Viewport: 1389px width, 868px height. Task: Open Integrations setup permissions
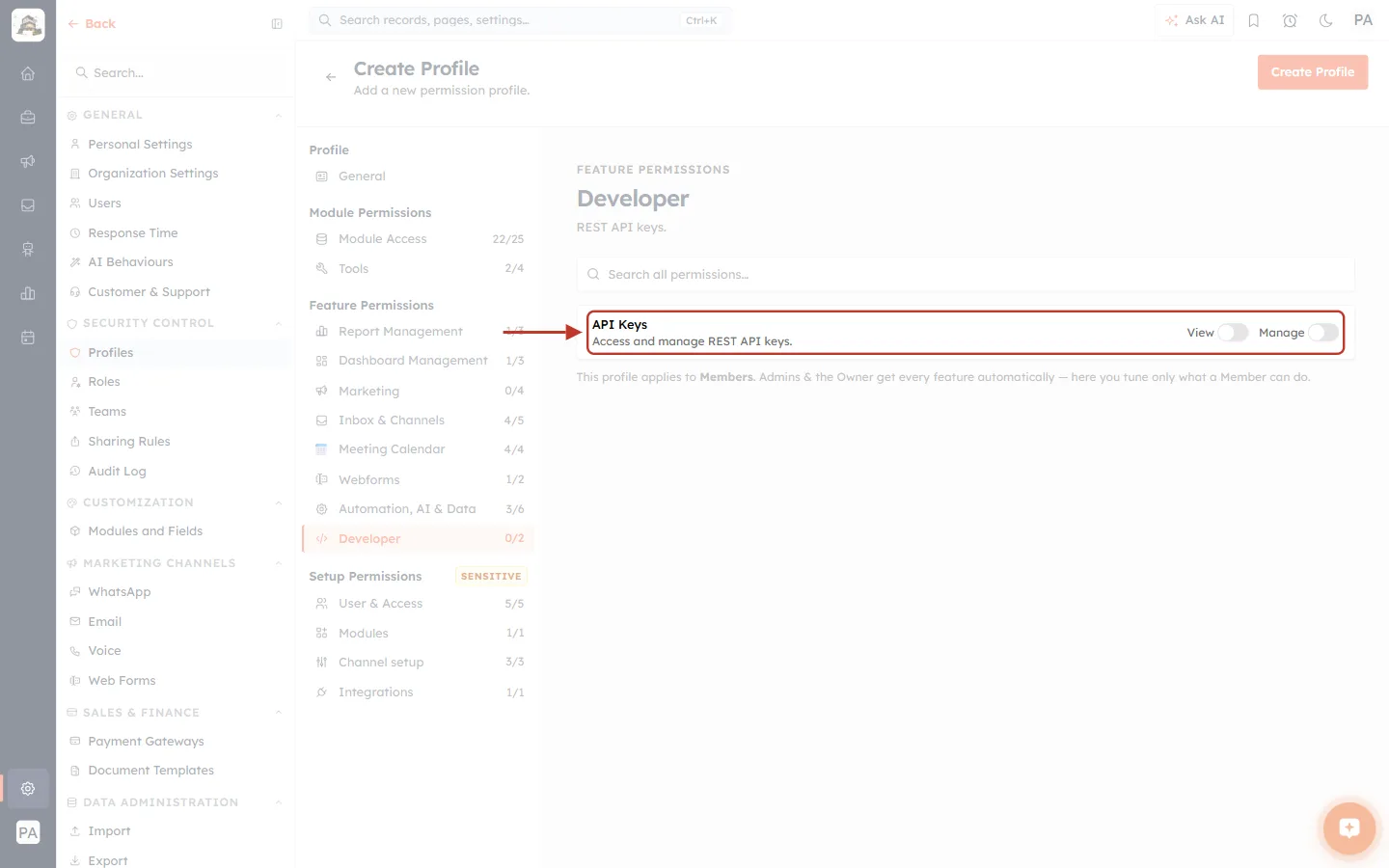419,692
